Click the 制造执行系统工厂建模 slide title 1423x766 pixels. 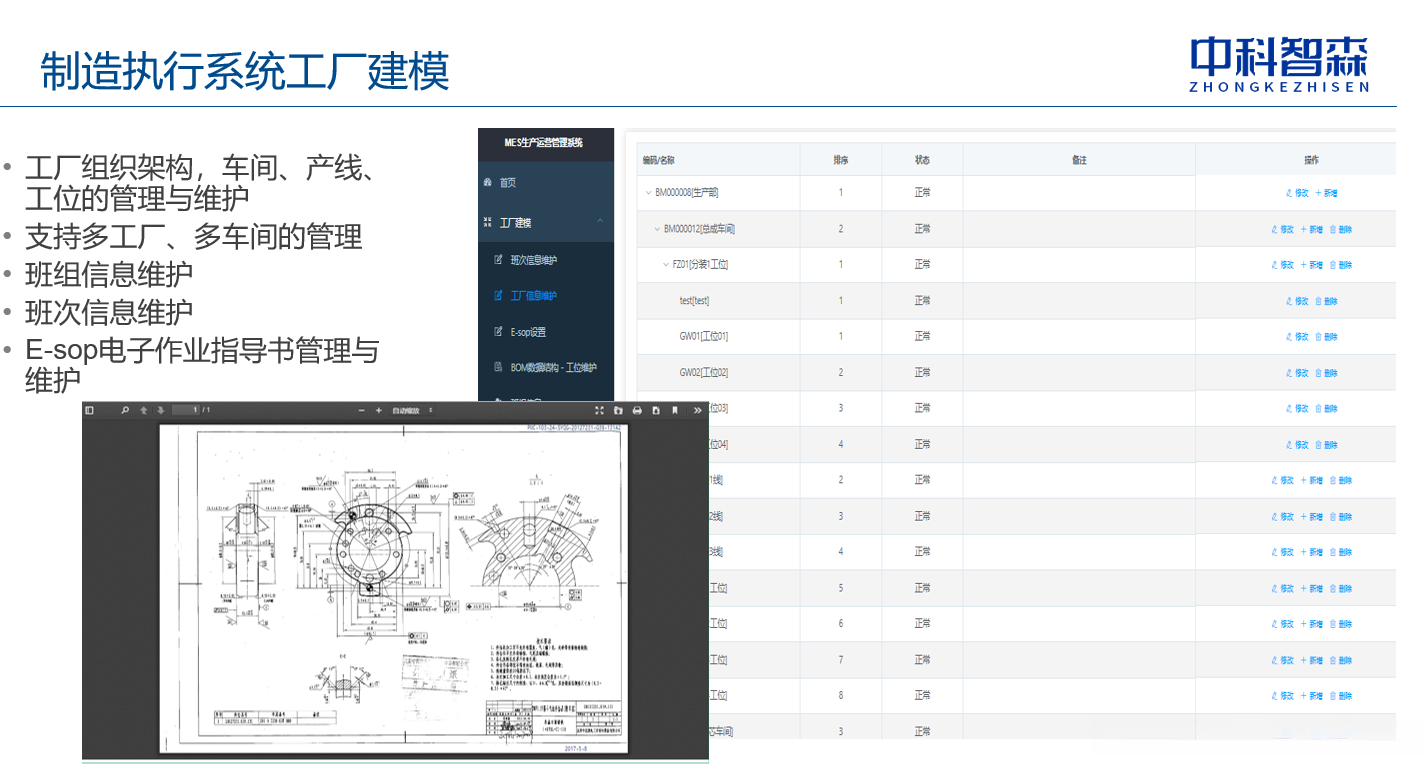(x=245, y=71)
